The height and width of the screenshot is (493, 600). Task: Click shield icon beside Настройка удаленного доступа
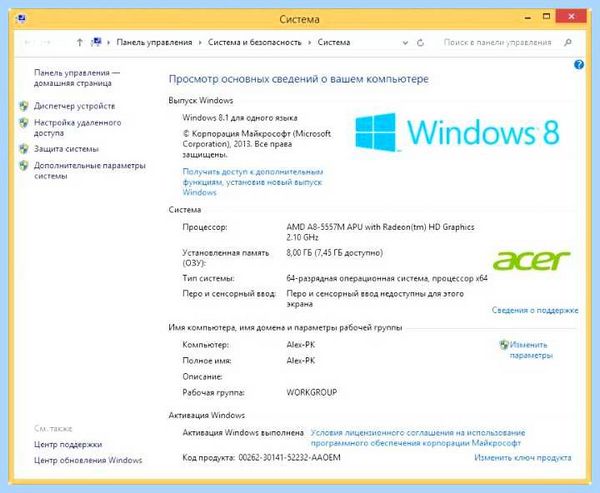[x=24, y=123]
